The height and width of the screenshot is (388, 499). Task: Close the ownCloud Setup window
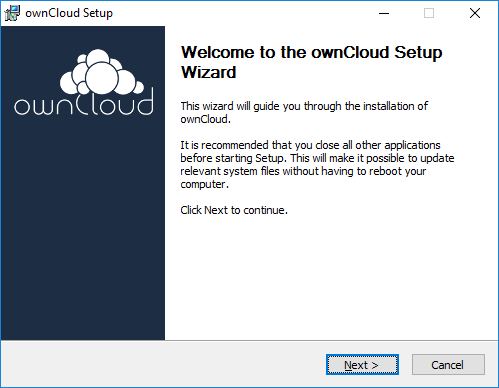click(475, 13)
